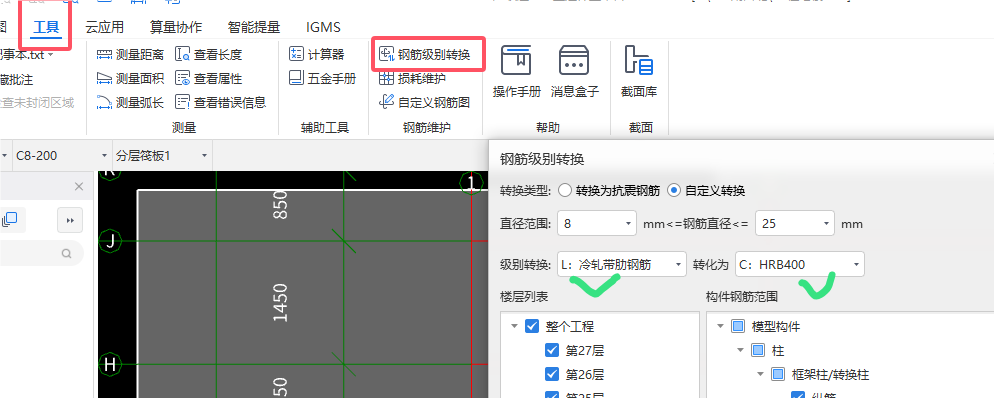This screenshot has height=398, width=994.
Task: Click the 构件钢筋范围 label
Action: tap(742, 297)
